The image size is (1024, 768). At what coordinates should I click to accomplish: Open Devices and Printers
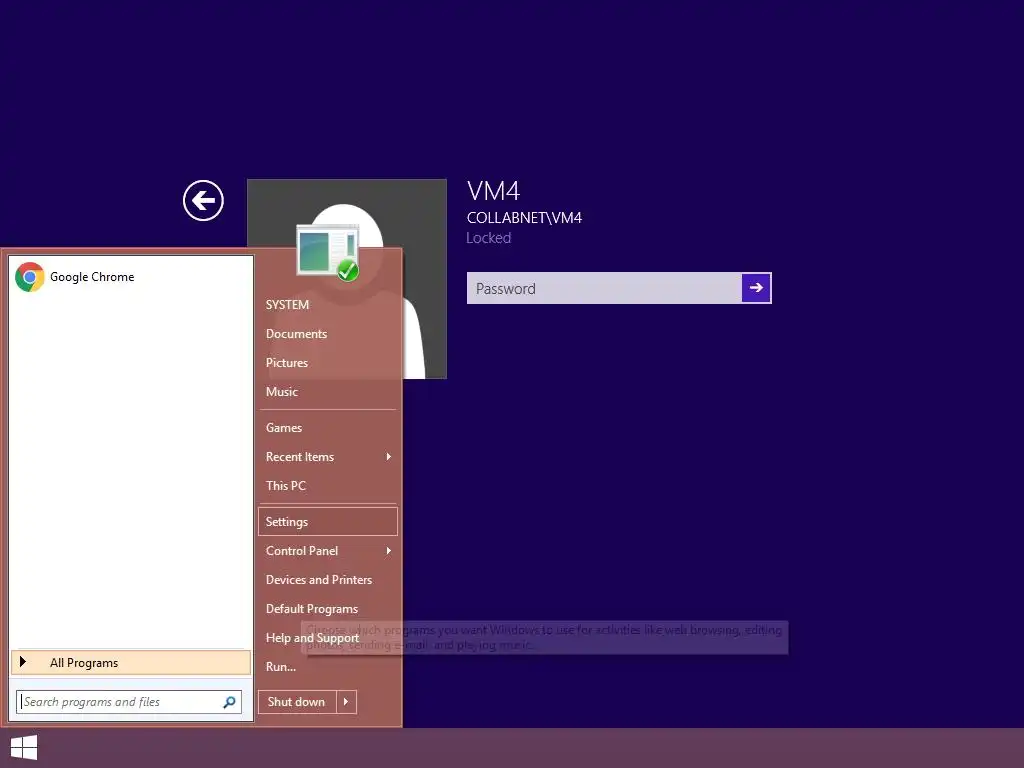[319, 580]
